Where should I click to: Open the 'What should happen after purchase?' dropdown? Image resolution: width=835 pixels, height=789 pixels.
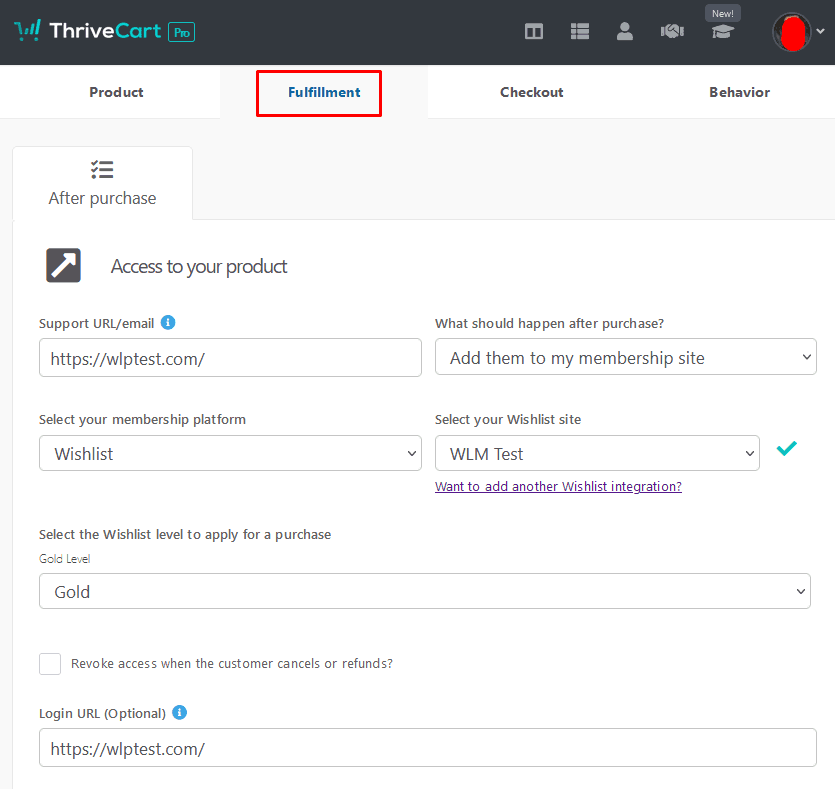pos(626,357)
